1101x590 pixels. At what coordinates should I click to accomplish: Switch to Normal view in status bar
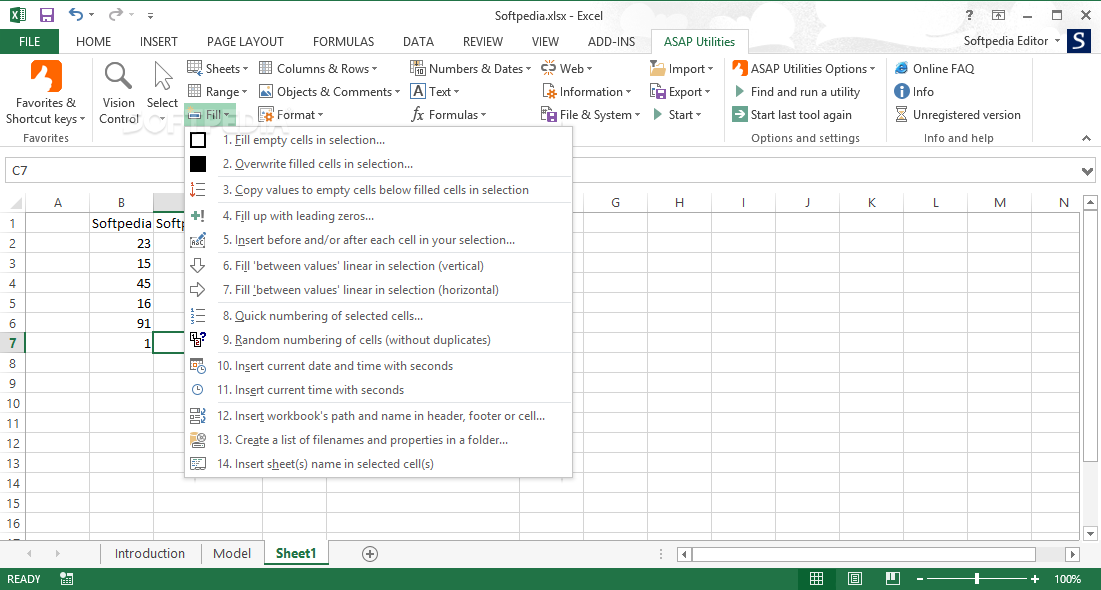click(817, 579)
